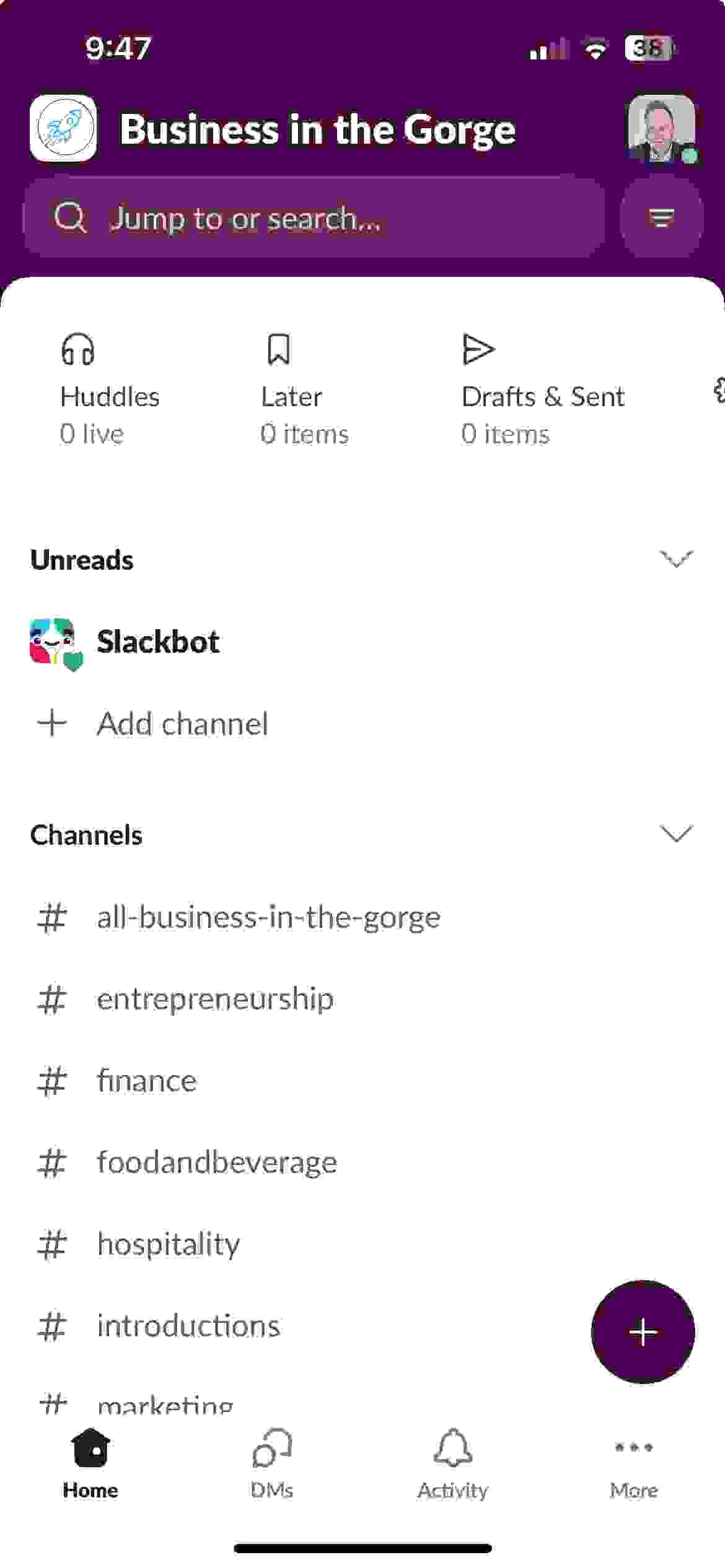Focus the Jump to or search field

point(314,218)
